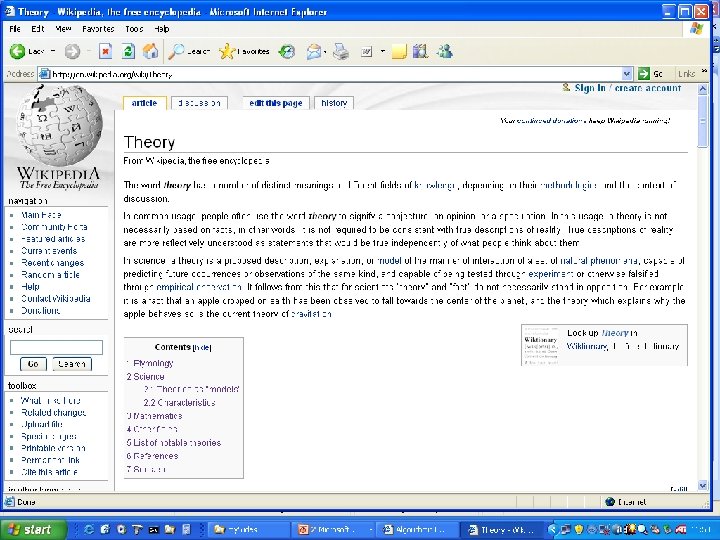Screen dimensions: 720x540
Task: Open the Donations sidebar link
Action: tap(40, 310)
